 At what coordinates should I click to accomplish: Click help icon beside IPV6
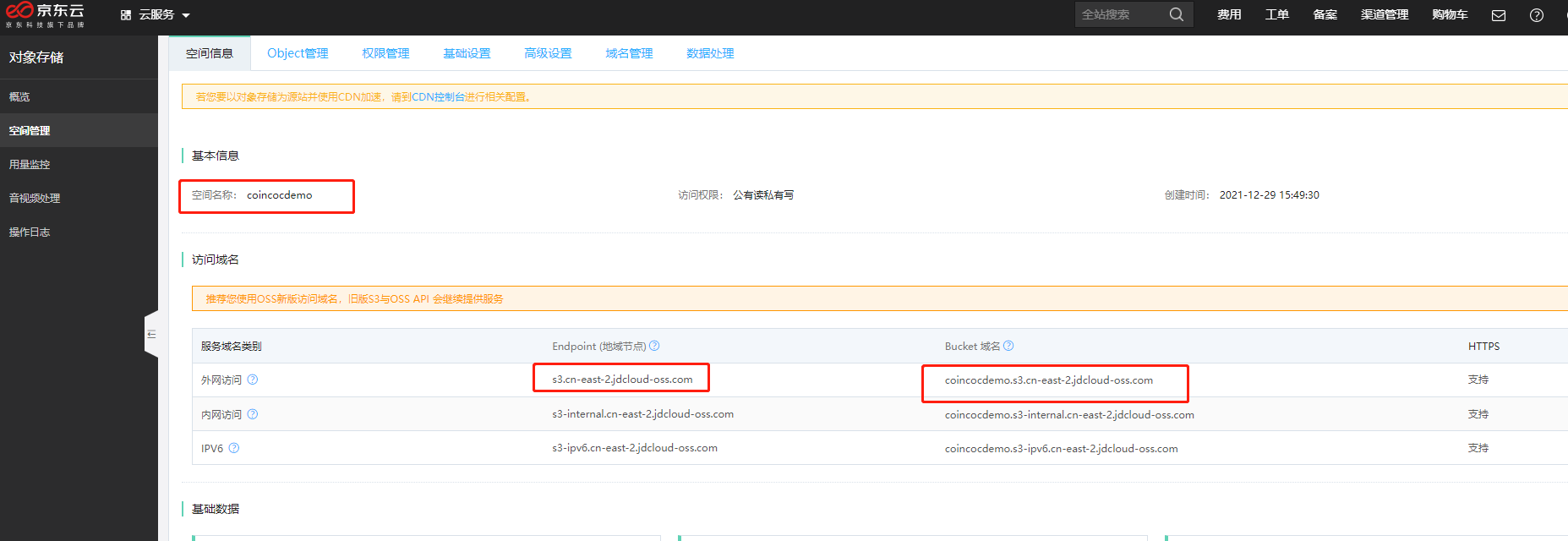coord(234,448)
